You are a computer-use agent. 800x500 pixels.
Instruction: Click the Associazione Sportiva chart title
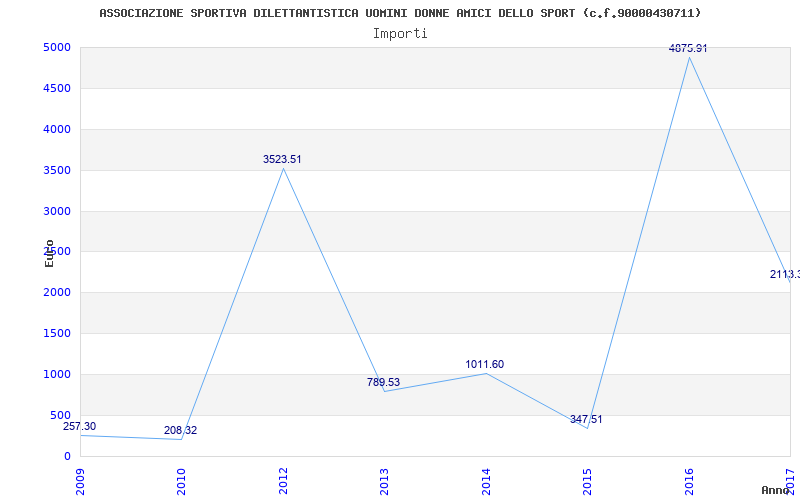point(400,13)
